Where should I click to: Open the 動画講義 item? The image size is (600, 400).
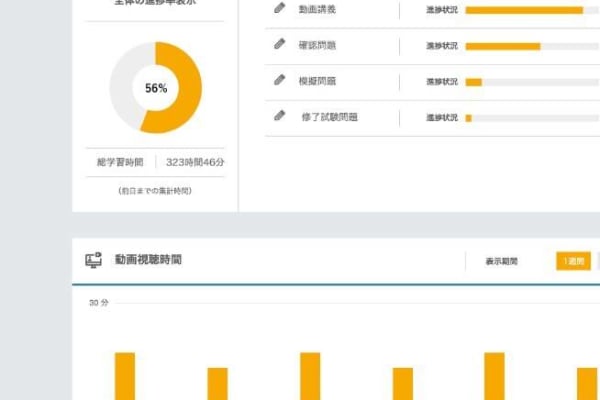pyautogui.click(x=317, y=10)
